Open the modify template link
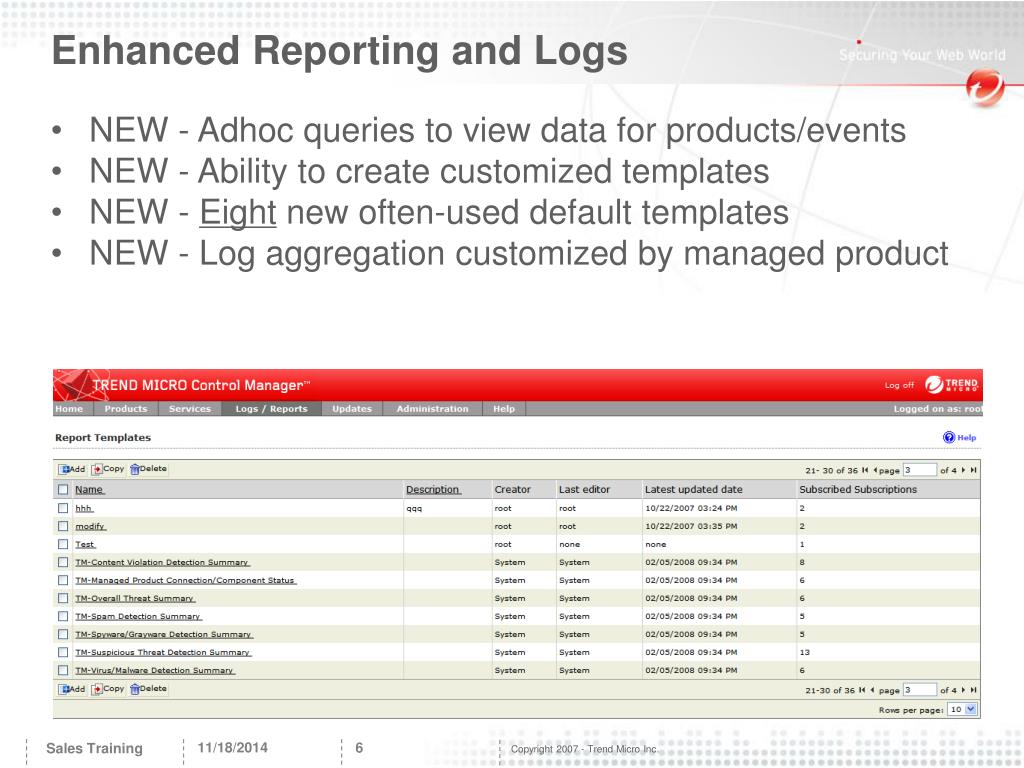The width and height of the screenshot is (1024, 768). click(x=91, y=526)
